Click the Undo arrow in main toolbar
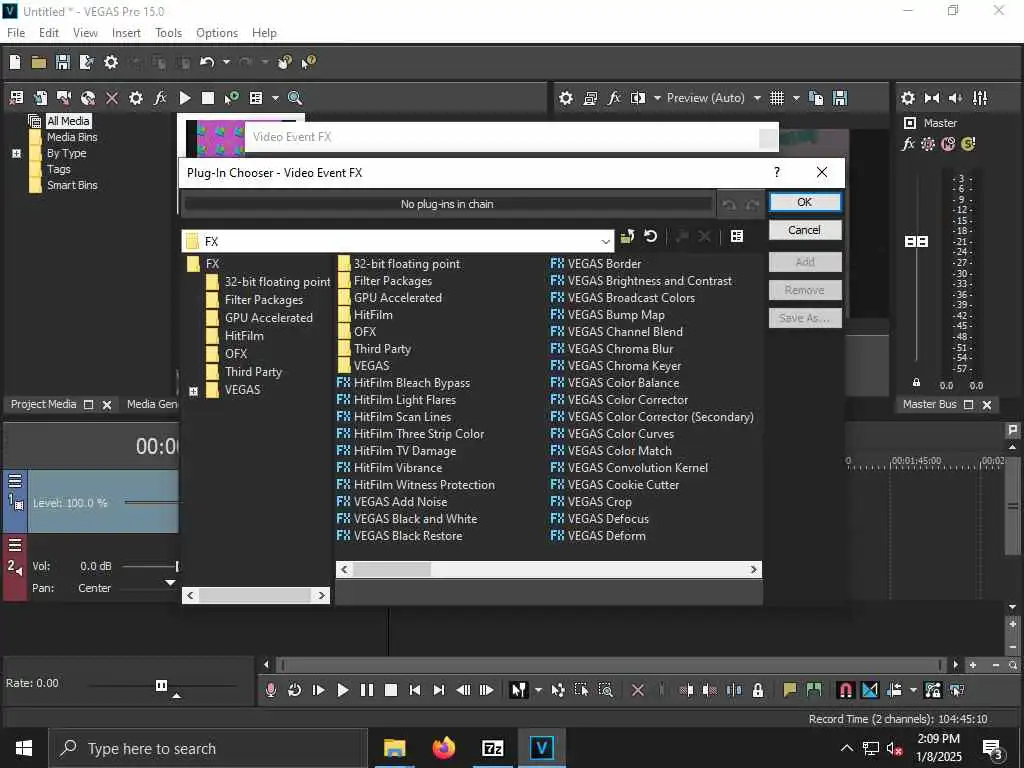 coord(207,62)
